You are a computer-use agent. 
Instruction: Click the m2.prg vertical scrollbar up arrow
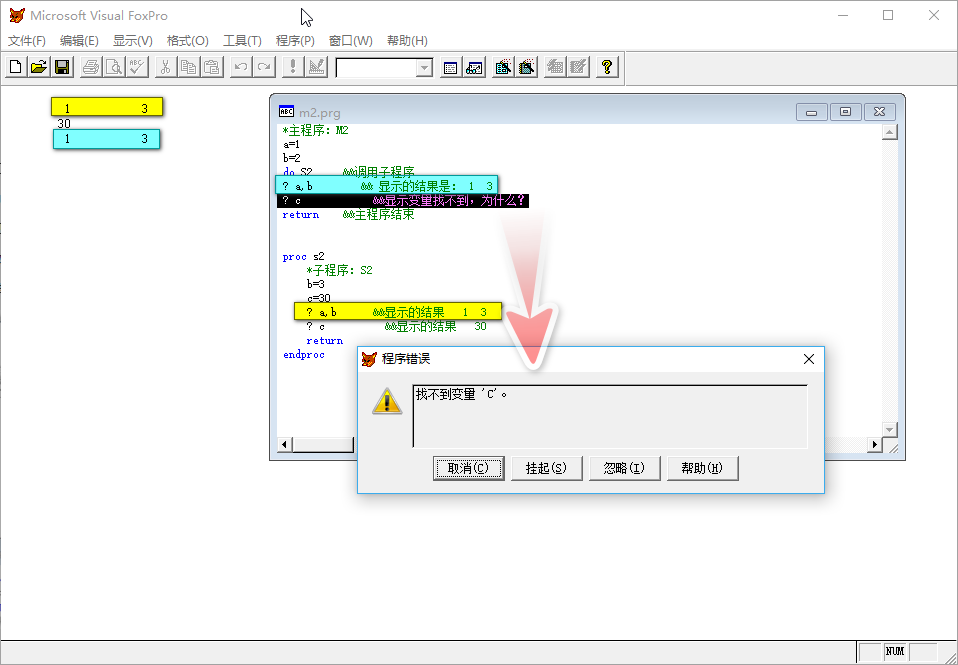[x=890, y=132]
